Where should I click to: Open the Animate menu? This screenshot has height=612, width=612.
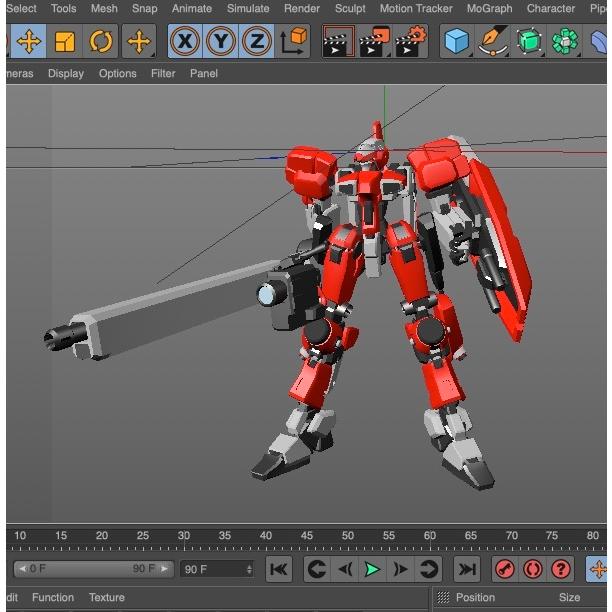point(192,8)
